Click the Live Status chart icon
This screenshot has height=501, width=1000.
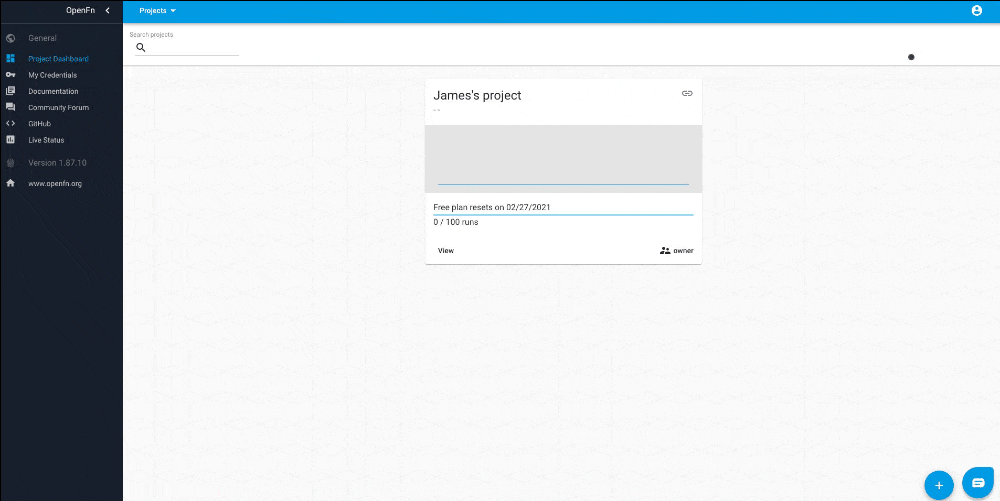pos(10,140)
